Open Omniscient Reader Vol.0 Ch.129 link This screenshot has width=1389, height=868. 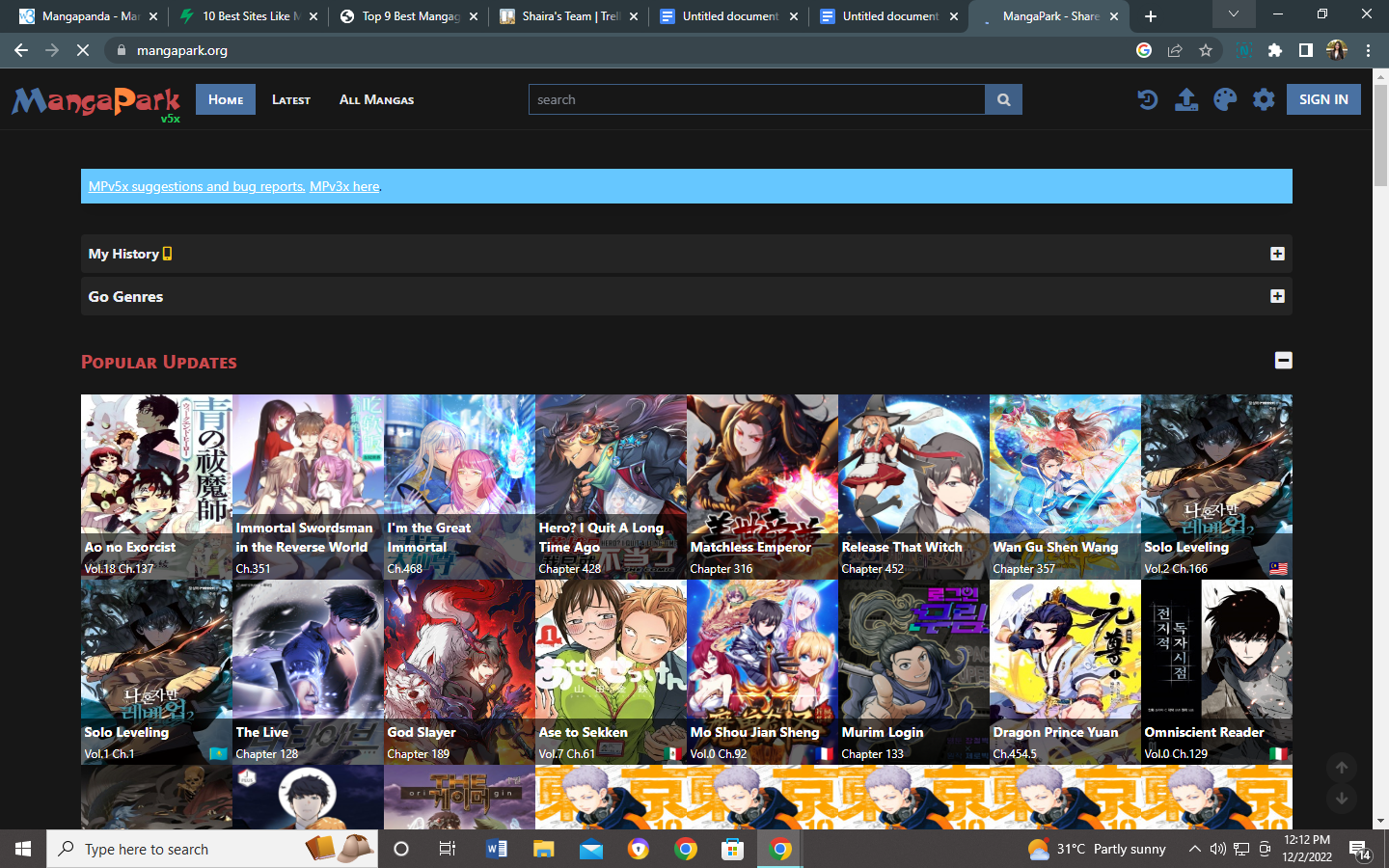pyautogui.click(x=1176, y=754)
